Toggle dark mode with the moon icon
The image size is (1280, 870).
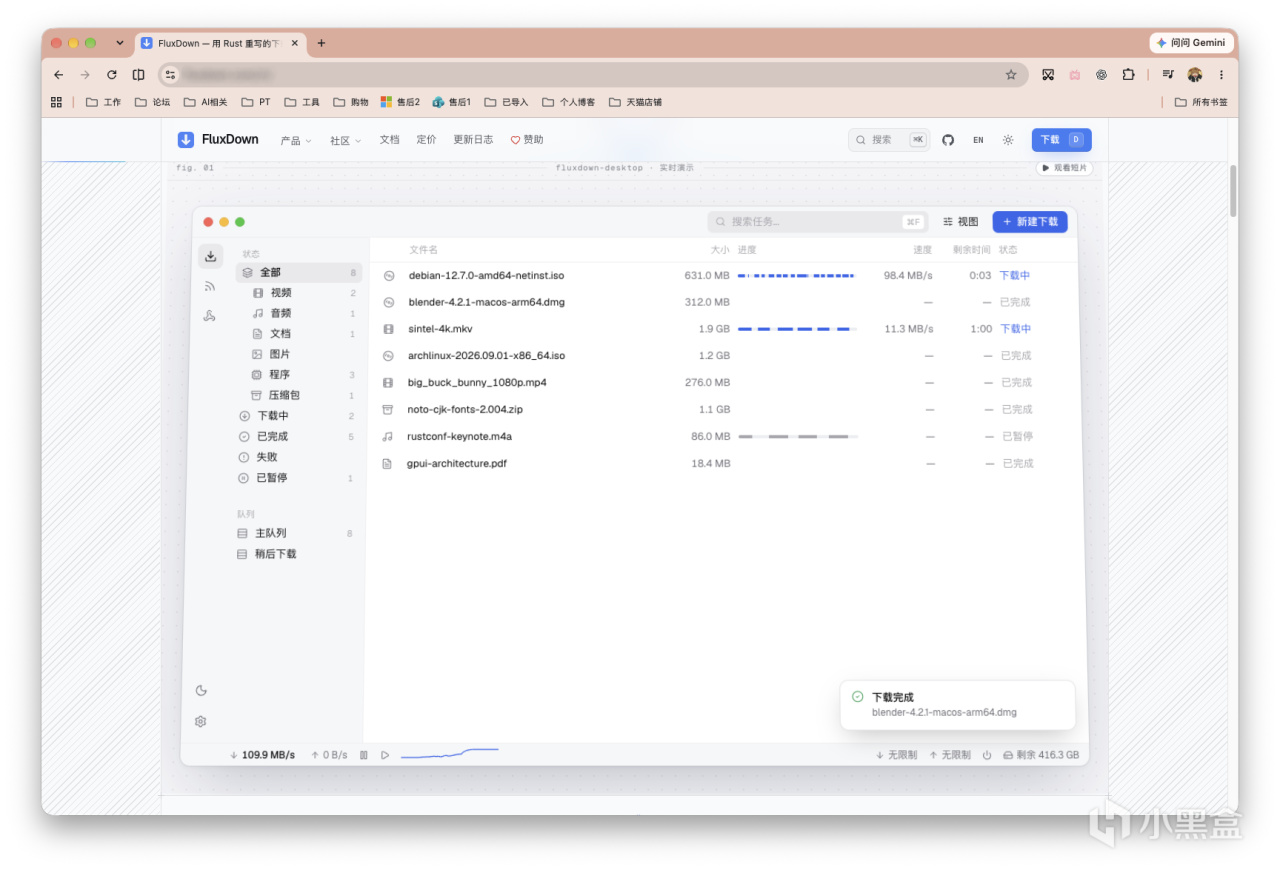tap(201, 690)
